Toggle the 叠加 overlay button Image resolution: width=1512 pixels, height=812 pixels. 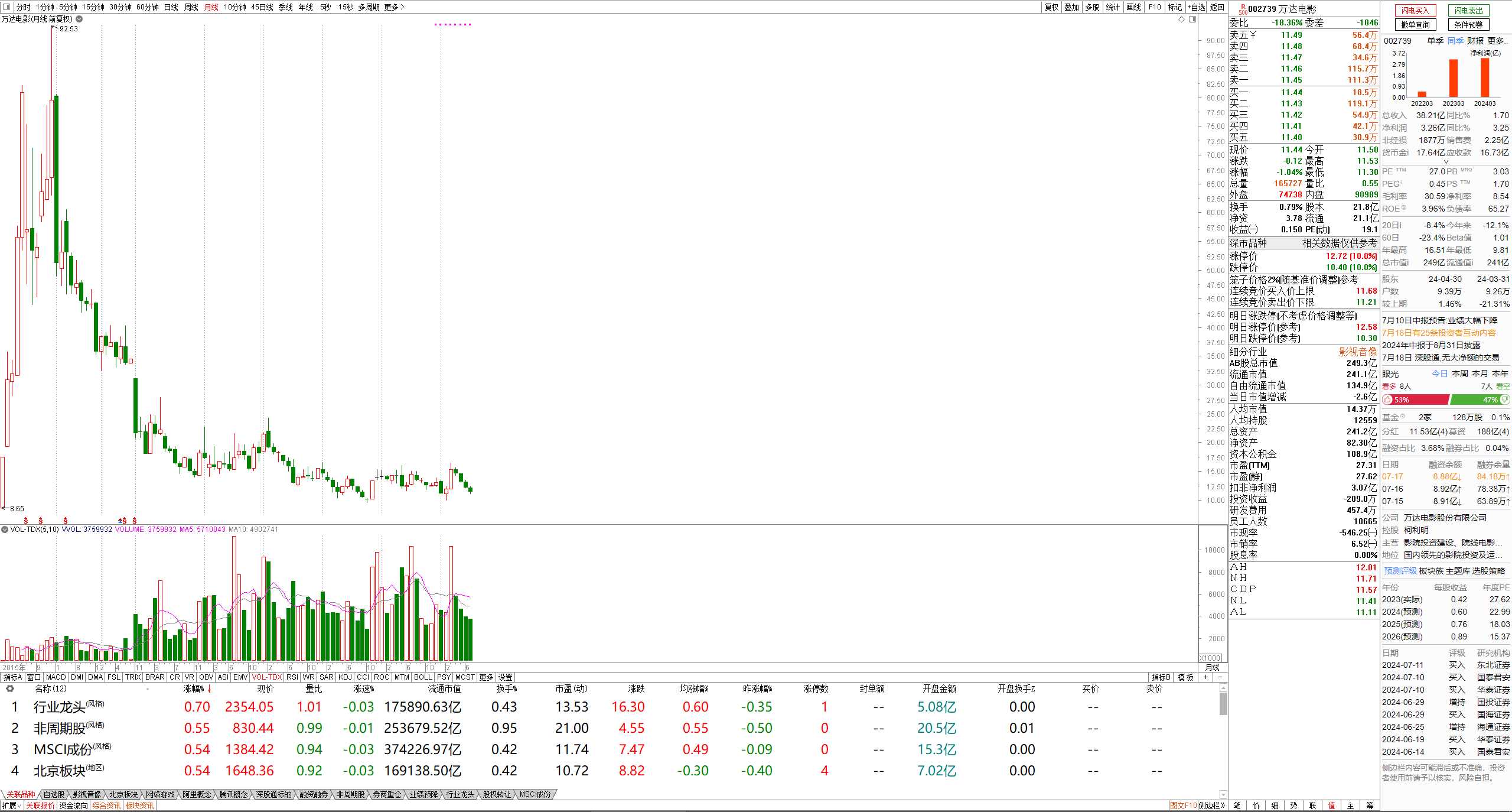click(x=1072, y=7)
